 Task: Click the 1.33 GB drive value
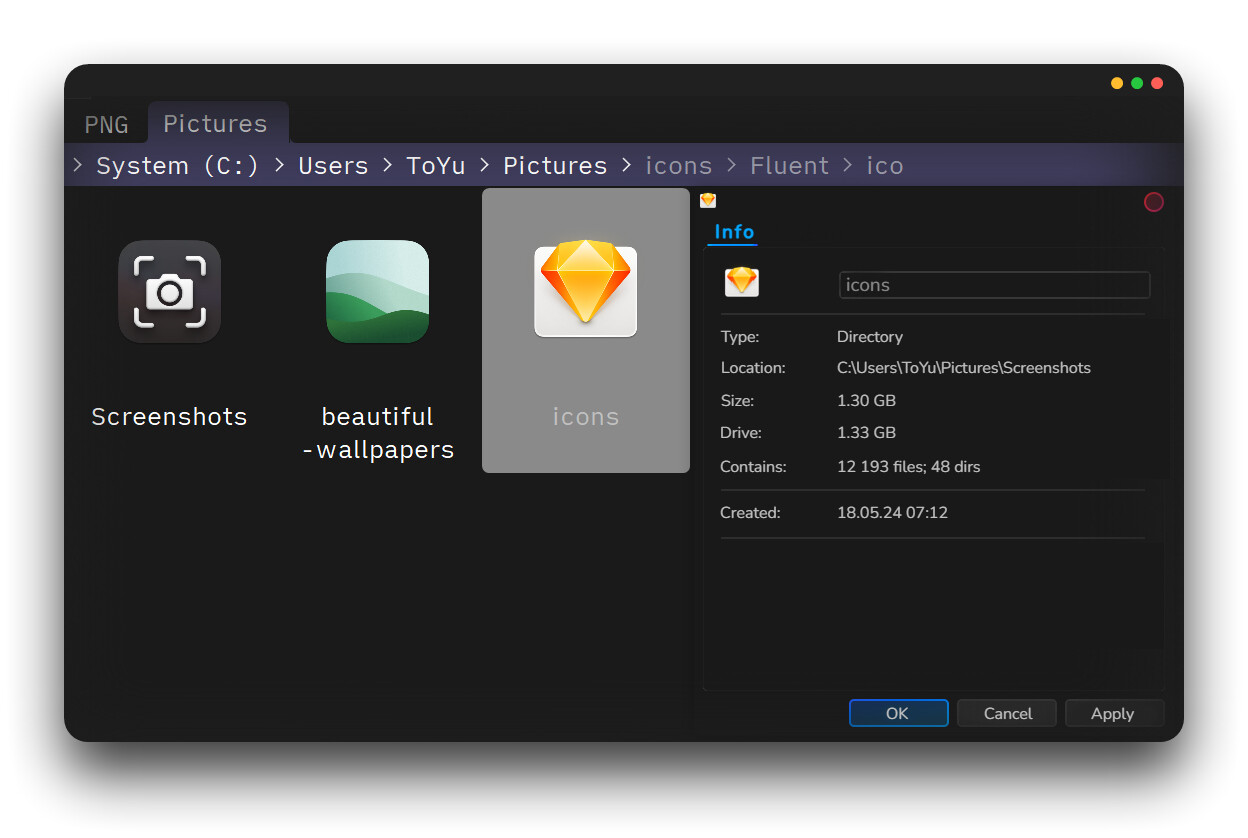[866, 433]
